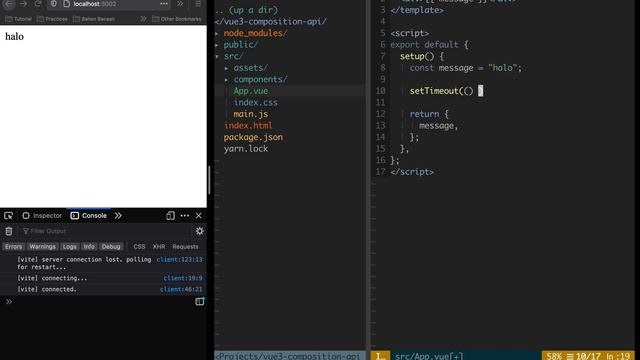Switch to the Console tab
This screenshot has width=640, height=360.
[89, 216]
